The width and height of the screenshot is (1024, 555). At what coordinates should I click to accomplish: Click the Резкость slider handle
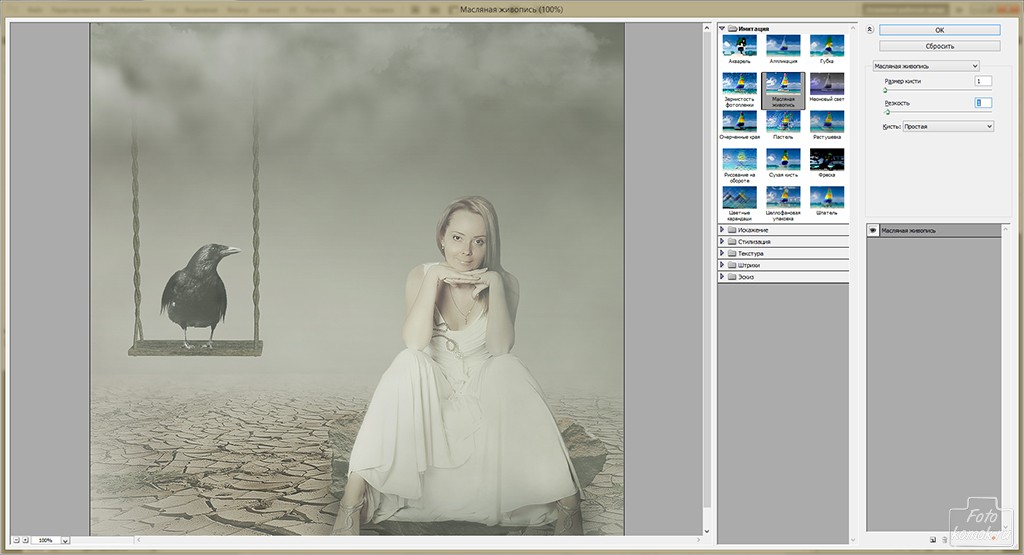[887, 112]
